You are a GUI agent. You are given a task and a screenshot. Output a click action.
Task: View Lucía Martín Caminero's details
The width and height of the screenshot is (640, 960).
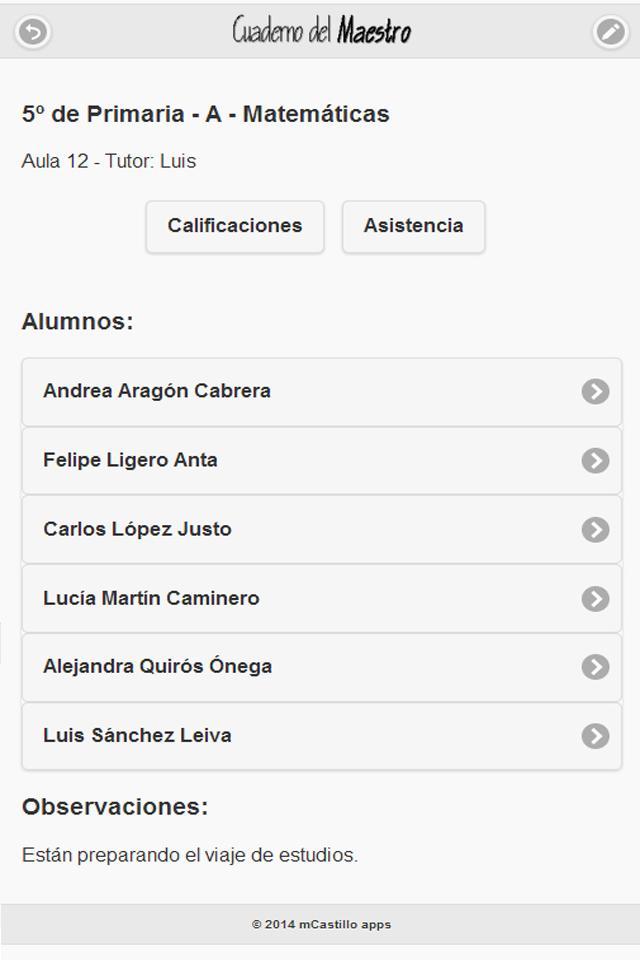(151, 598)
